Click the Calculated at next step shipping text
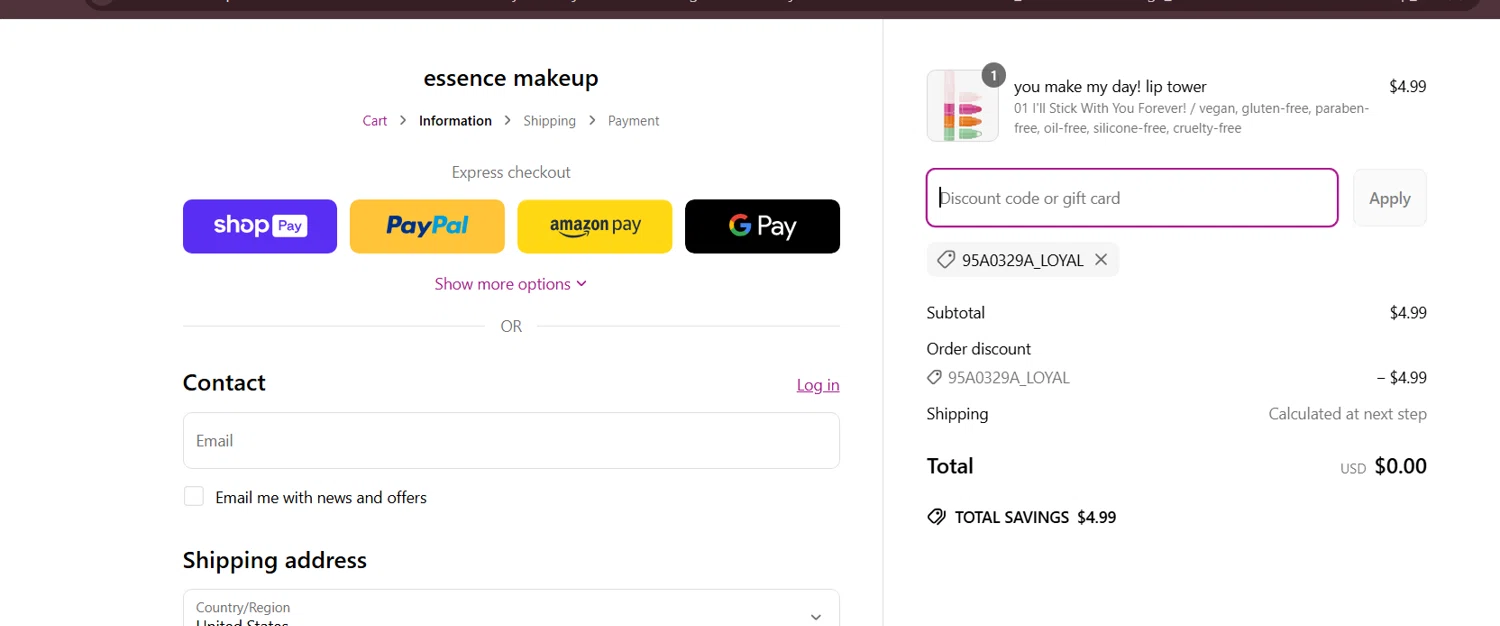Screen dimensions: 1500x626 (1347, 414)
